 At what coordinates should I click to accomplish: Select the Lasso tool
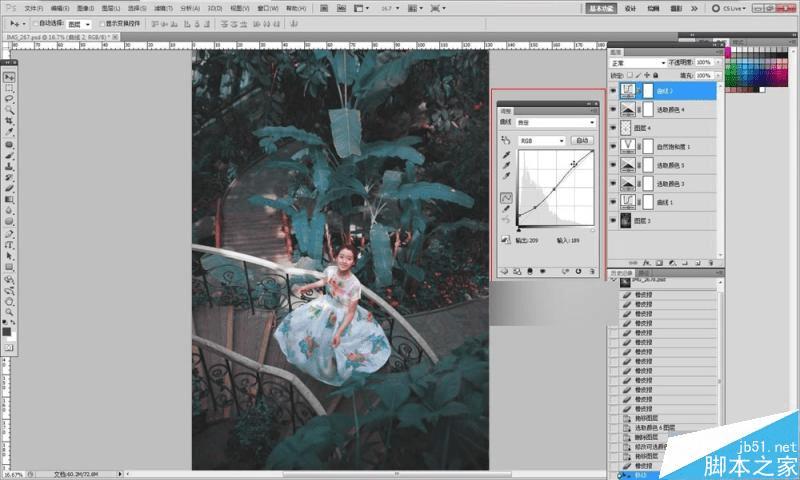click(9, 100)
